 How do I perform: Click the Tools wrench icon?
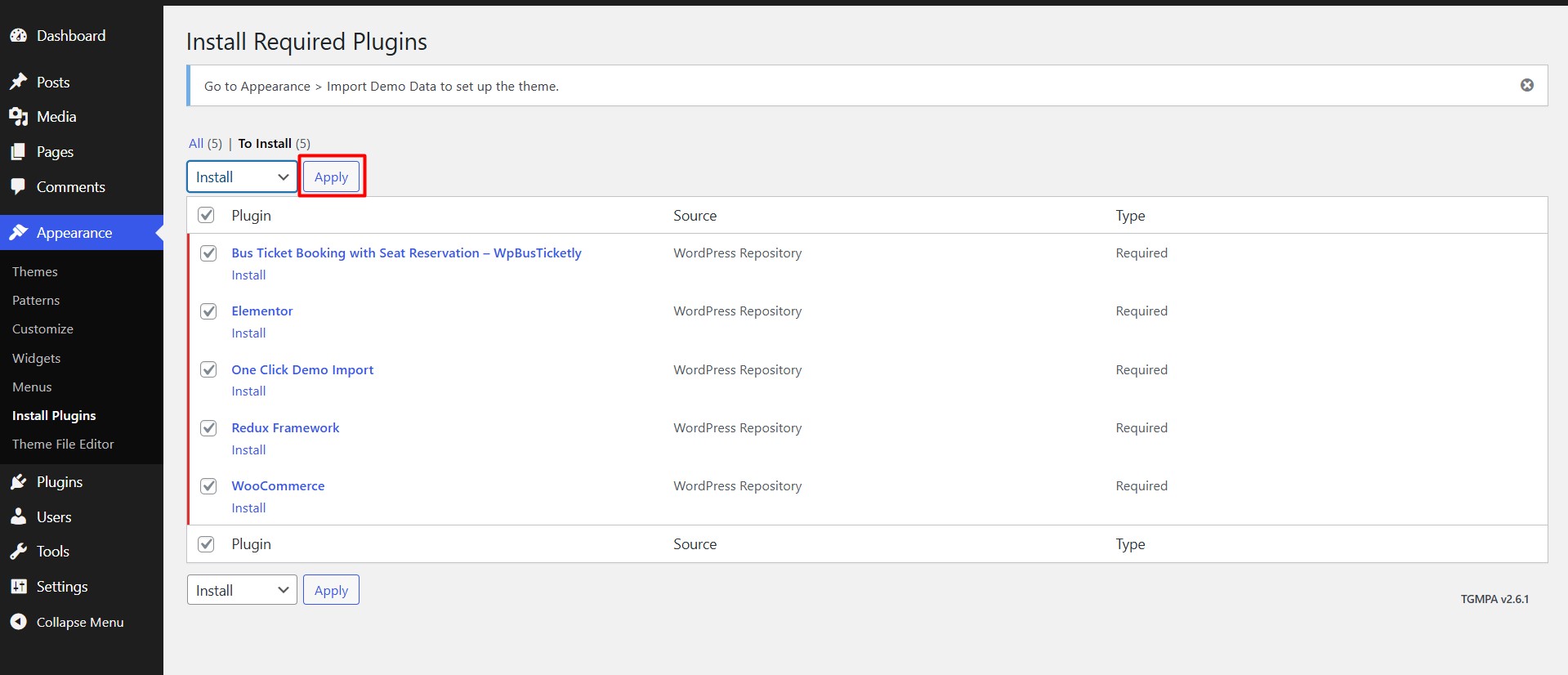[18, 552]
